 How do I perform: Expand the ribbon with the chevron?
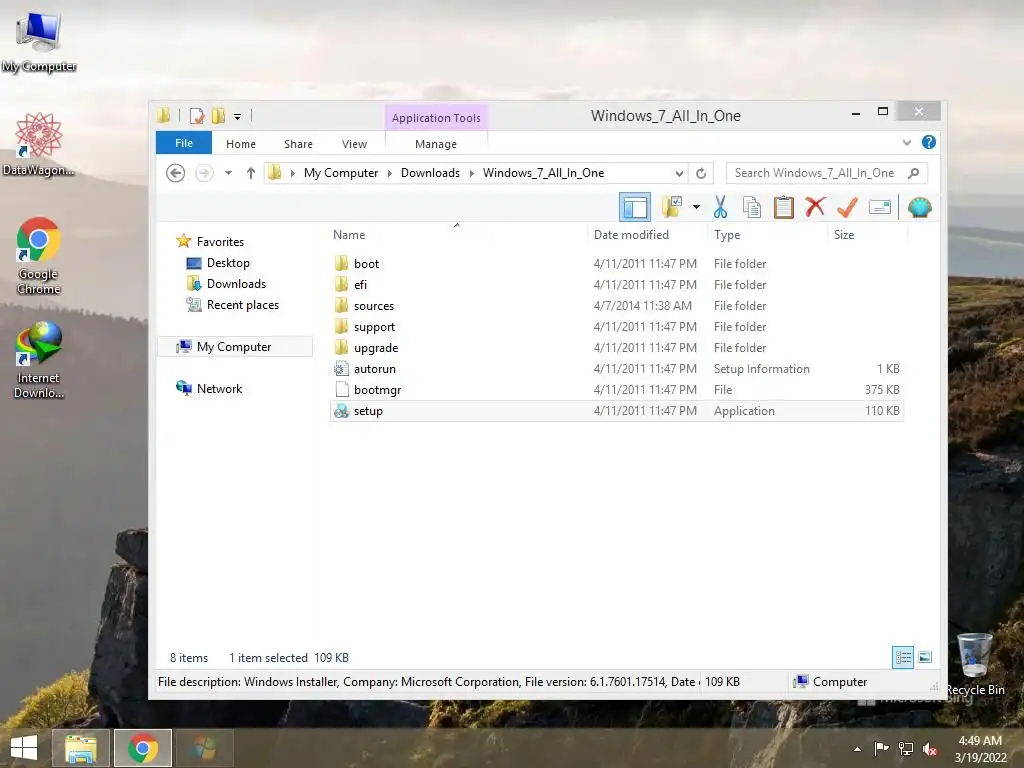point(906,142)
